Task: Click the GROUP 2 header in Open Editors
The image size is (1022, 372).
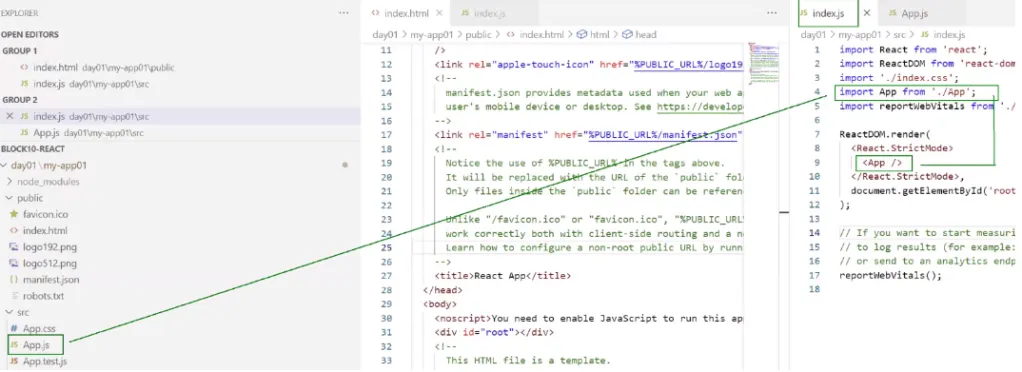Action: (x=20, y=100)
